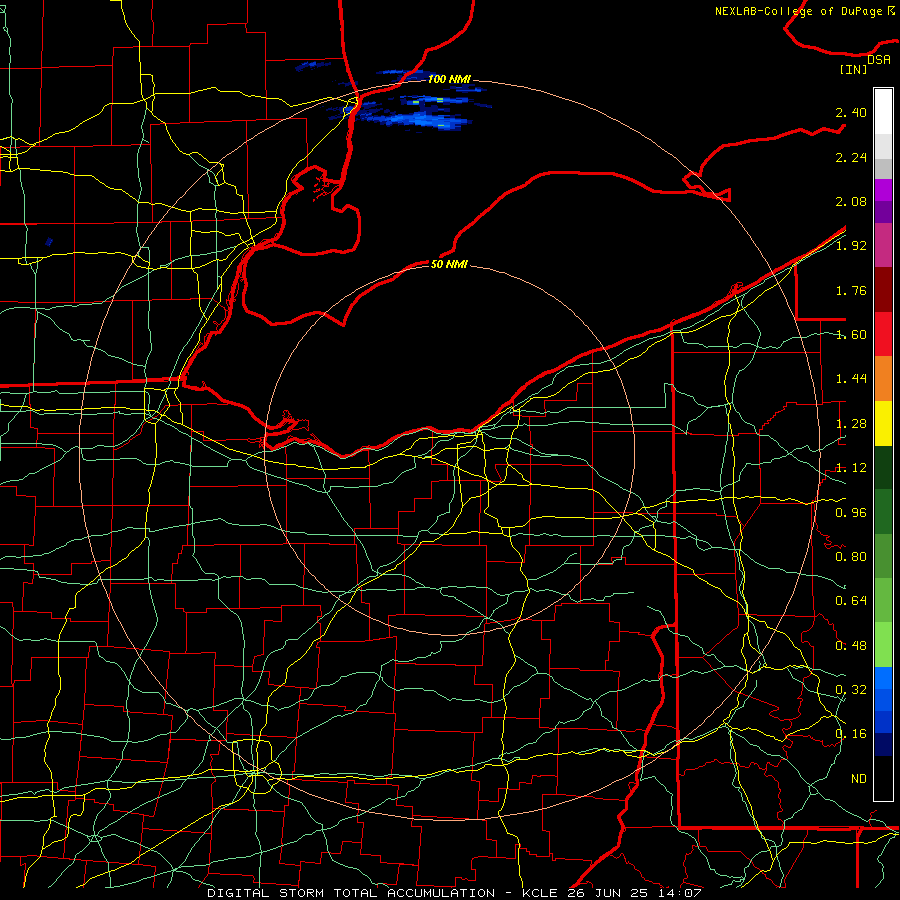900x900 pixels.
Task: Select the 1.12 scale value
Action: (851, 468)
